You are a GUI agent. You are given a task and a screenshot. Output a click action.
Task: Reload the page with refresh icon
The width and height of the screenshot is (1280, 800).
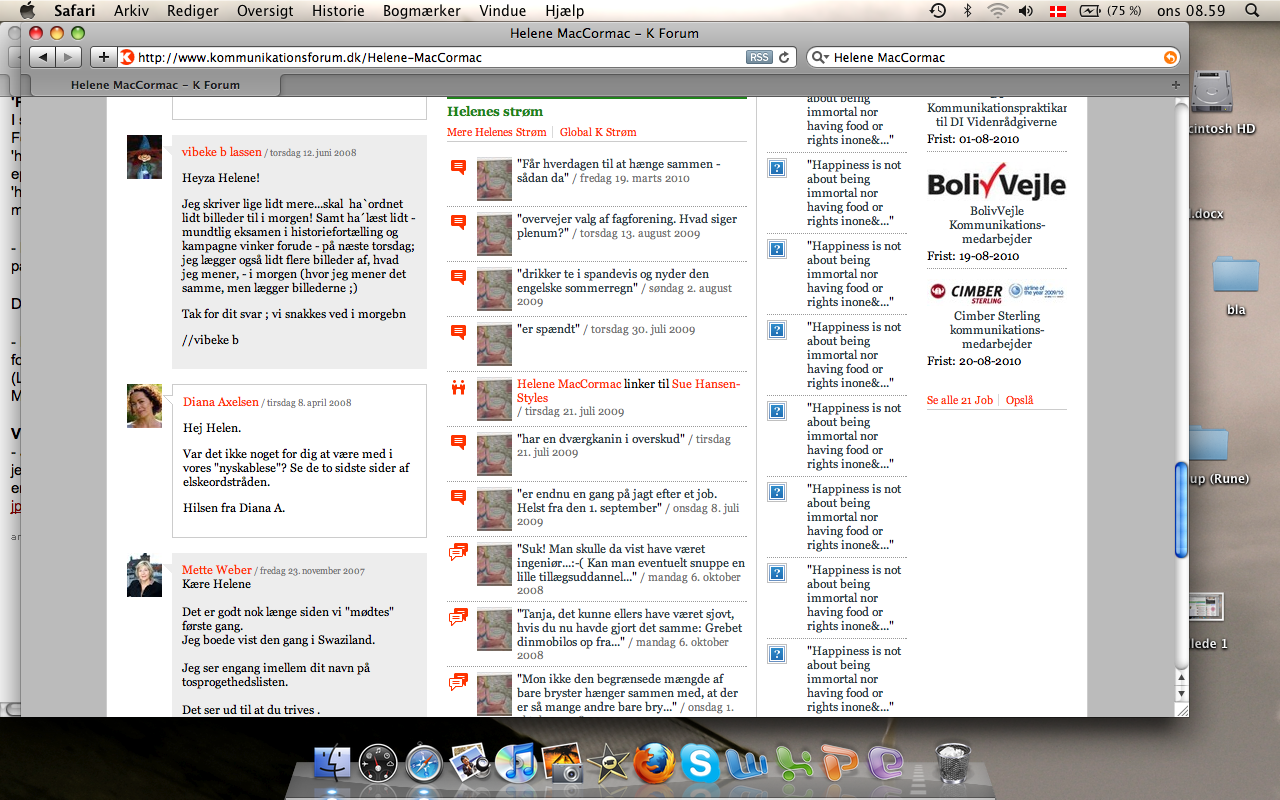point(785,57)
